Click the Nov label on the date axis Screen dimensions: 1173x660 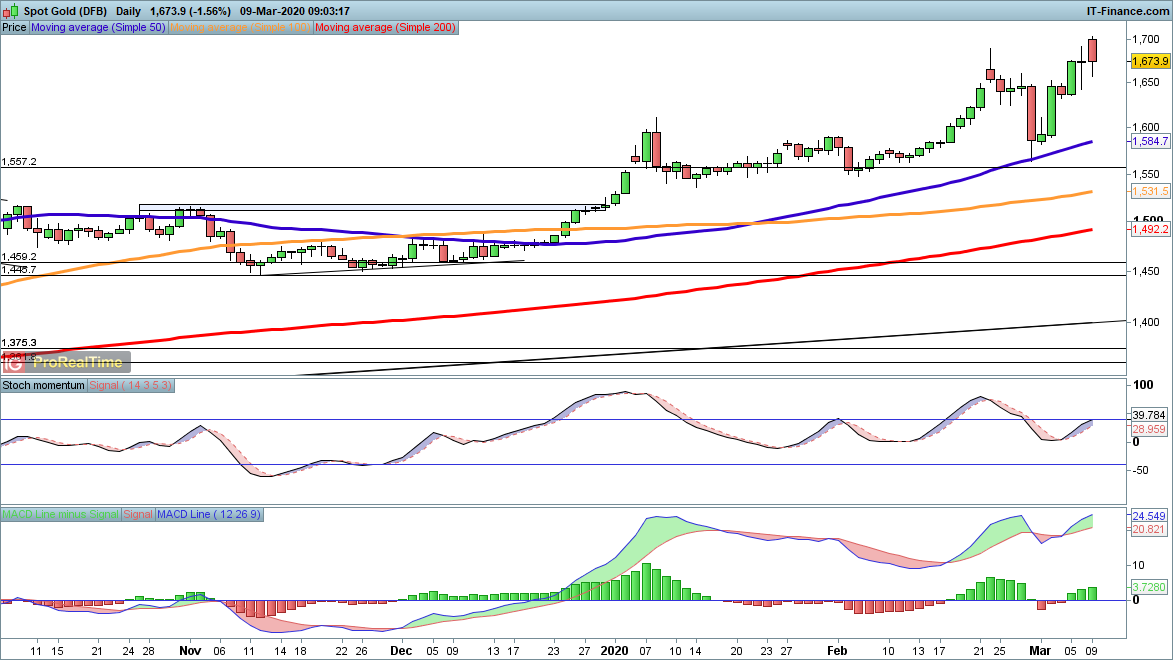tap(190, 651)
